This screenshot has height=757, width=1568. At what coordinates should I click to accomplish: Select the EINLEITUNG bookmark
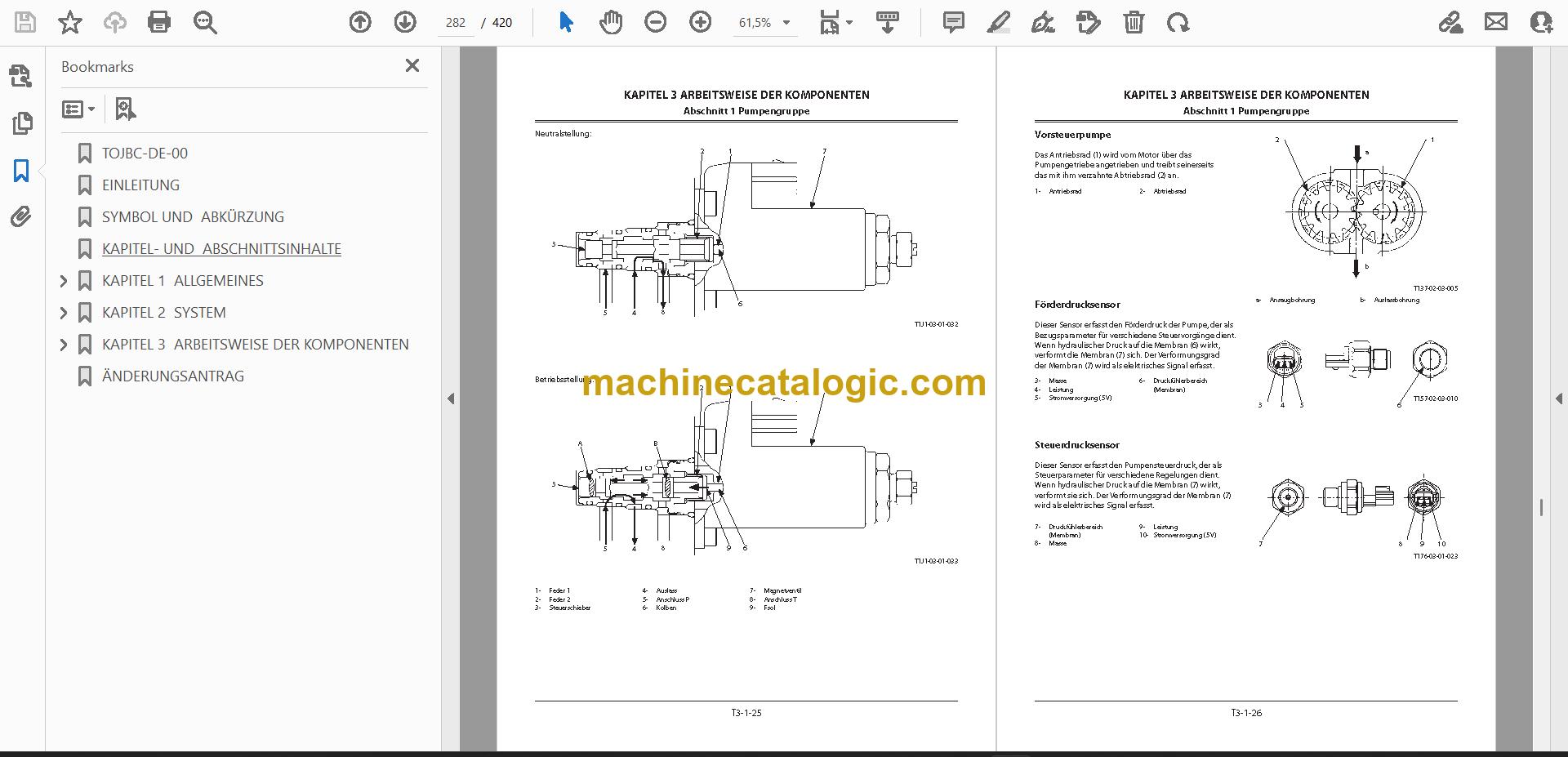coord(140,185)
